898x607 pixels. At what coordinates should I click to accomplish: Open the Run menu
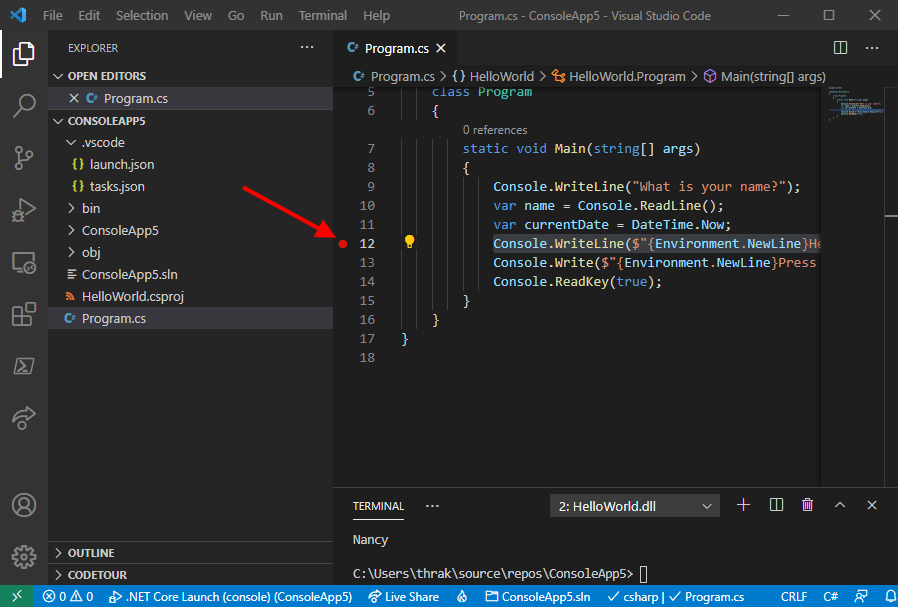pyautogui.click(x=270, y=15)
